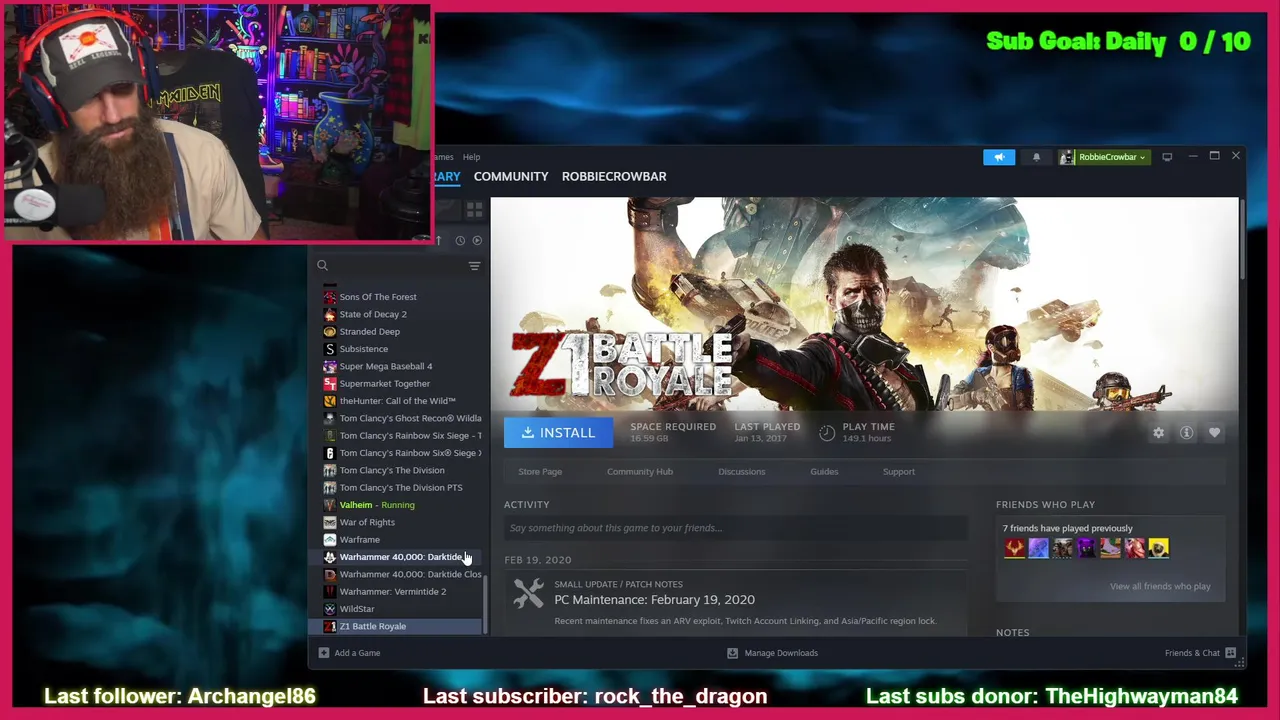Open the RobbieCrowbar account dropdown

coord(1104,157)
